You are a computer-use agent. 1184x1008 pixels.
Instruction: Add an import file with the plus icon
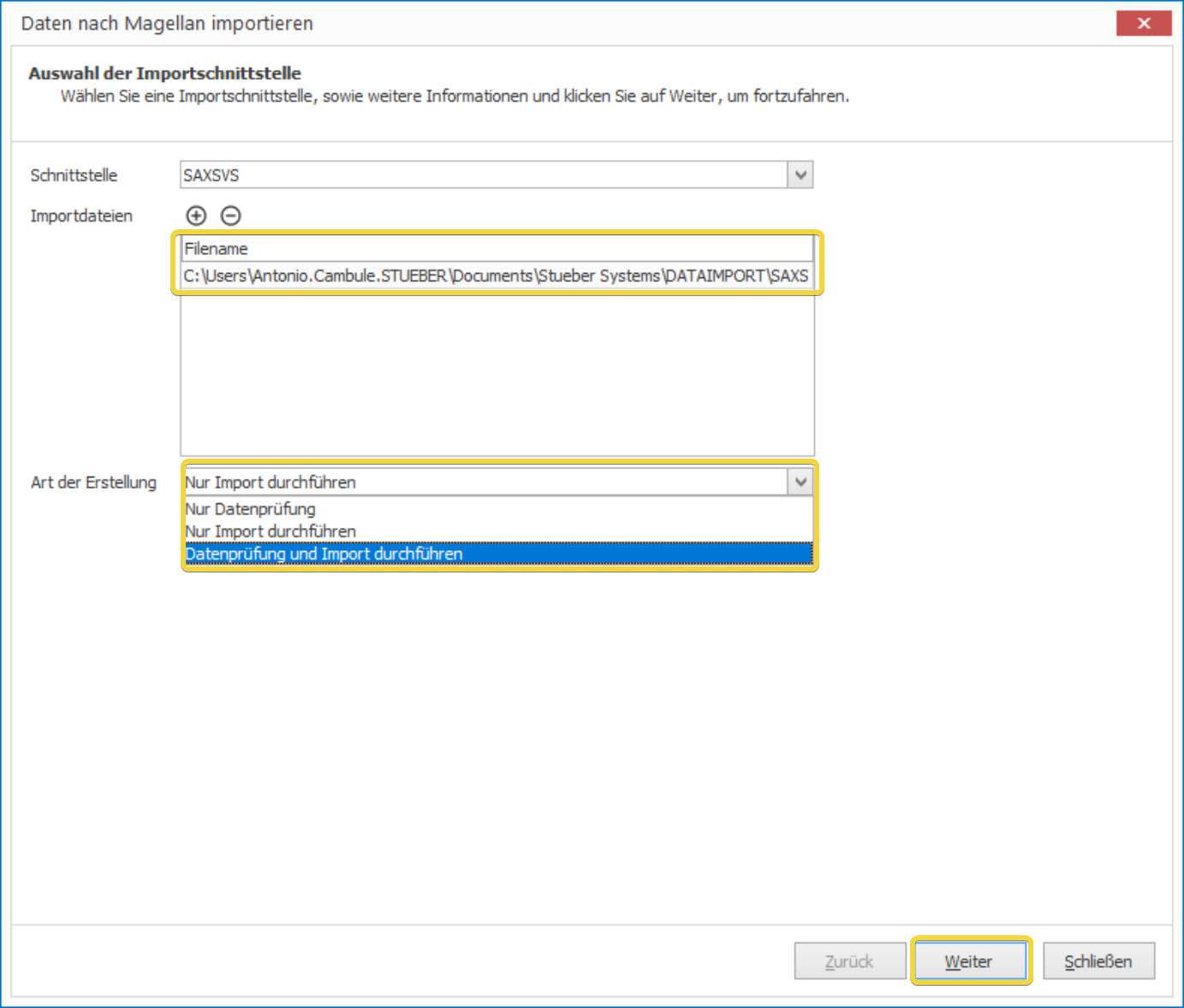(x=196, y=216)
